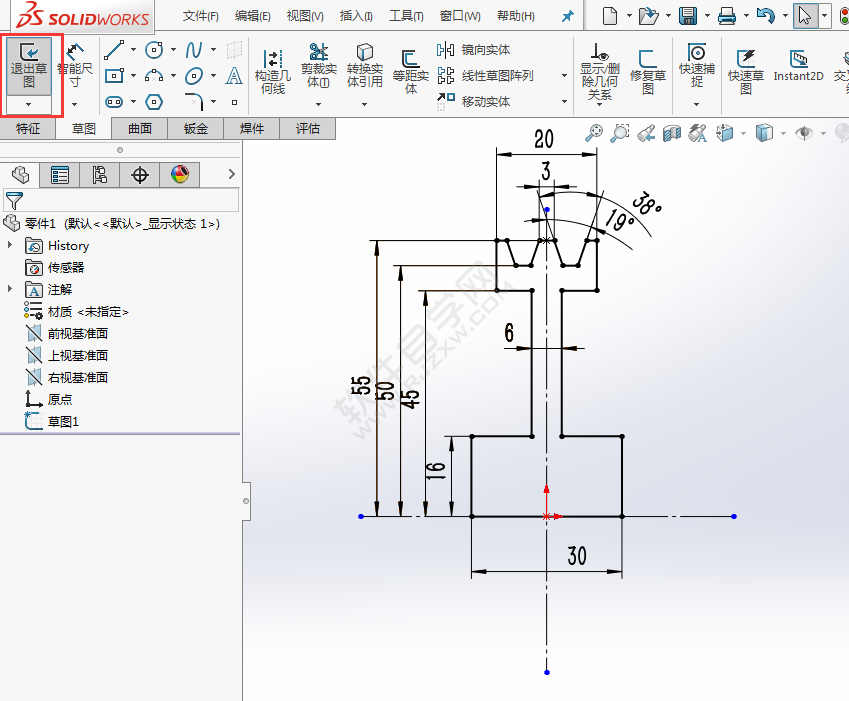
Task: Click the Zoom to Fit icon
Action: coord(594,133)
